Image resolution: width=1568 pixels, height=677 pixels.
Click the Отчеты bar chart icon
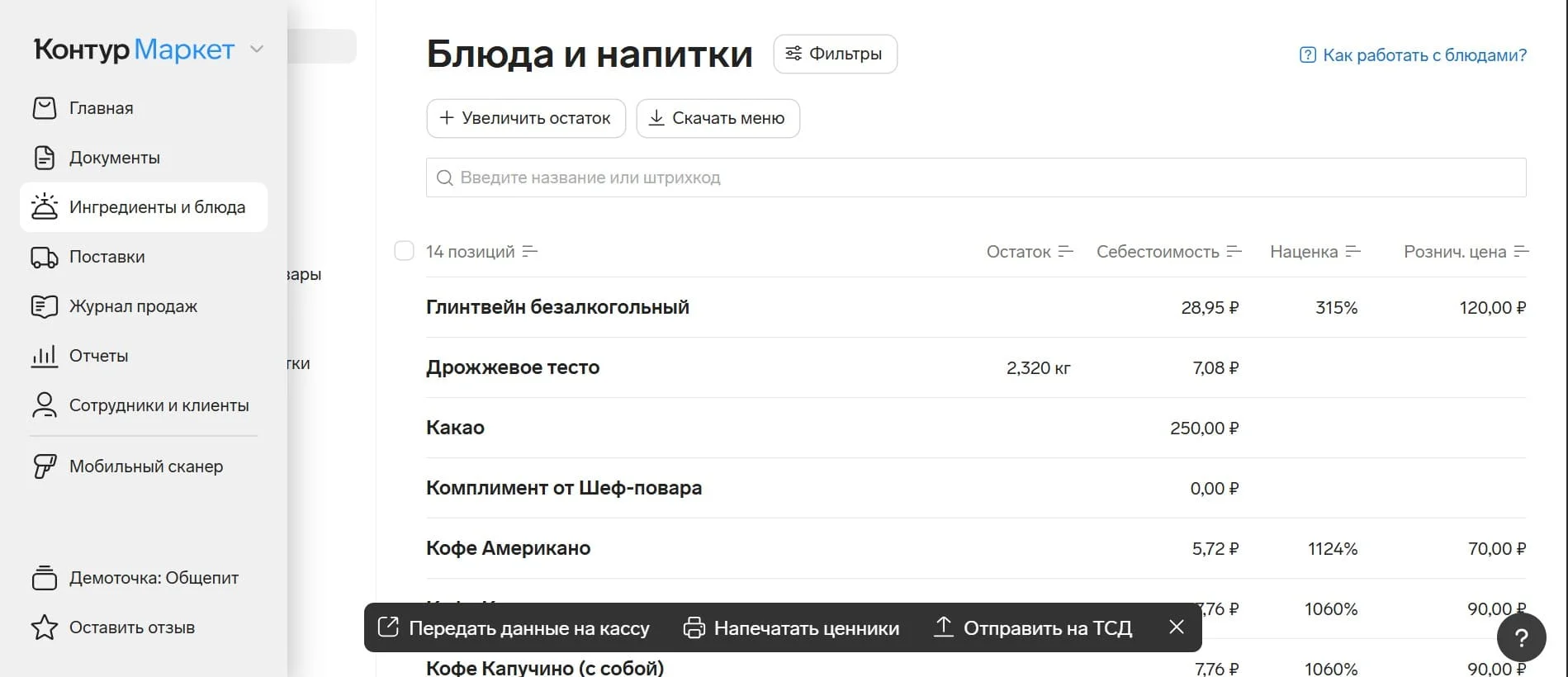(45, 356)
